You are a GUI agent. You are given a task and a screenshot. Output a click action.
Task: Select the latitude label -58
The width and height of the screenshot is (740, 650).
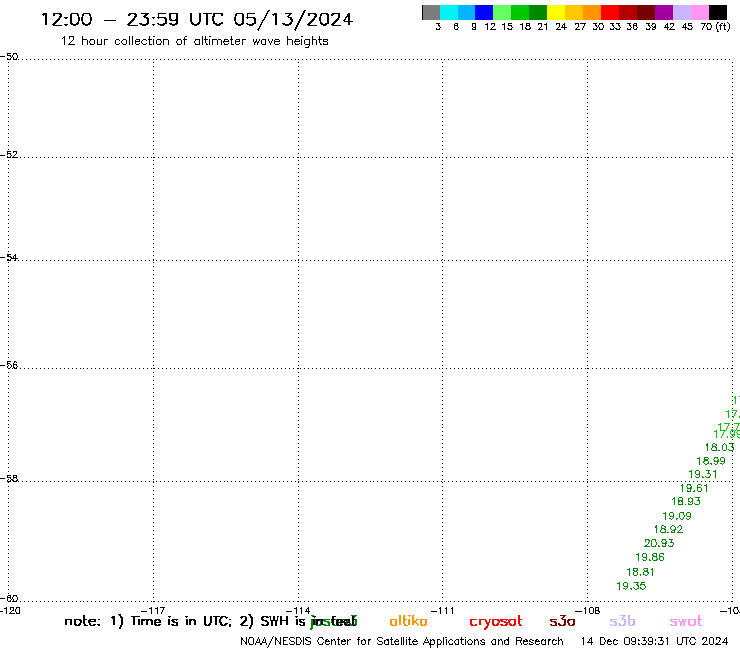[9, 479]
